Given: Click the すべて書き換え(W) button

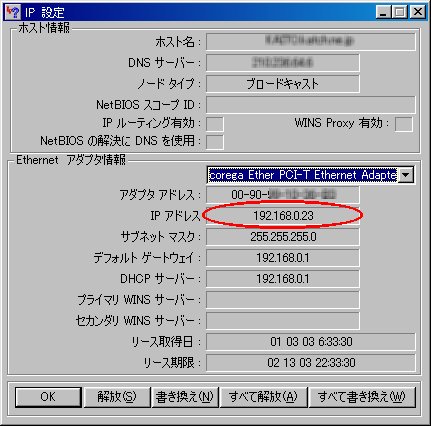Looking at the screenshot, I should (362, 397).
